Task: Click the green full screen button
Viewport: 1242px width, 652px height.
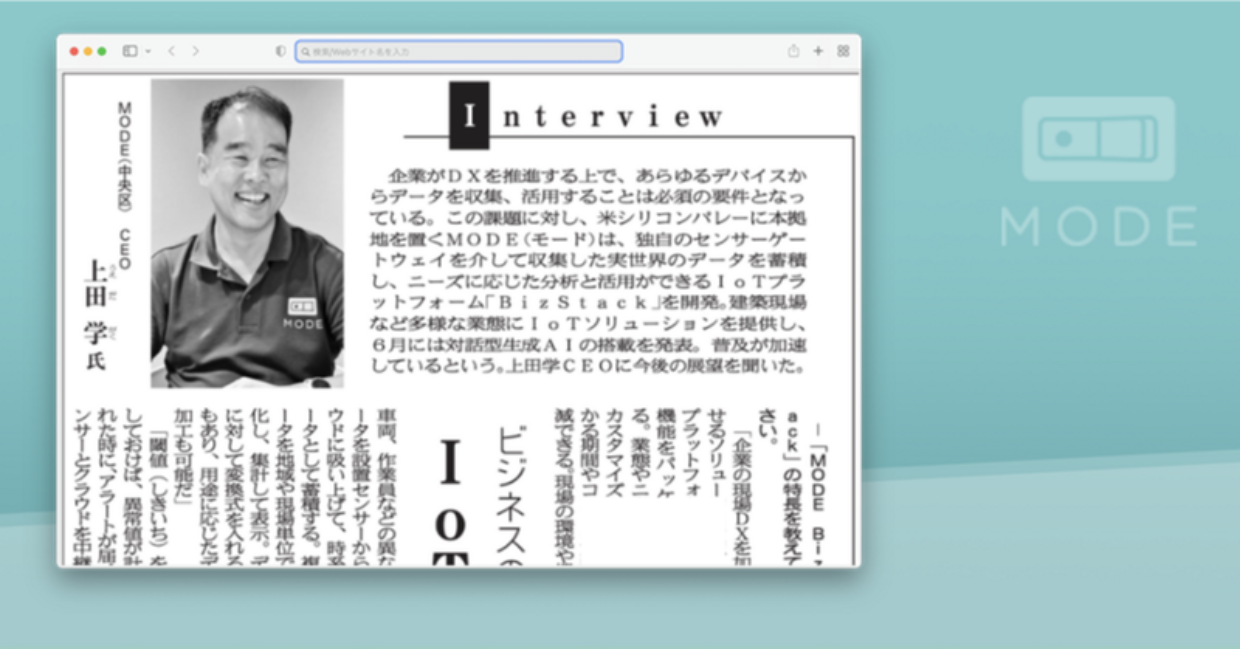Action: 102,51
